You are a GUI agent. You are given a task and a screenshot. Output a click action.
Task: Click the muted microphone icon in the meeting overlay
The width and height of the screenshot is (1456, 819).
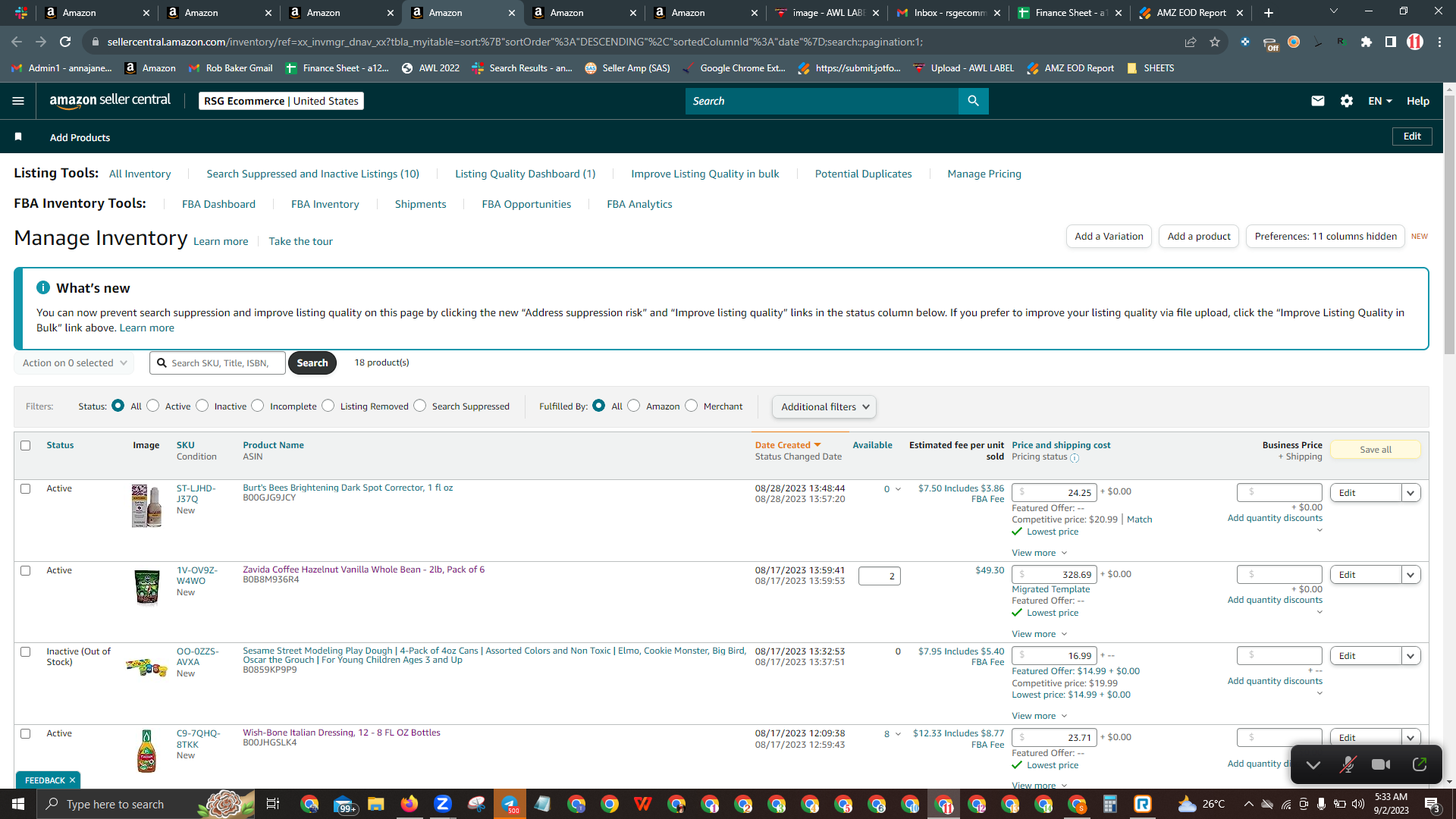[1348, 764]
